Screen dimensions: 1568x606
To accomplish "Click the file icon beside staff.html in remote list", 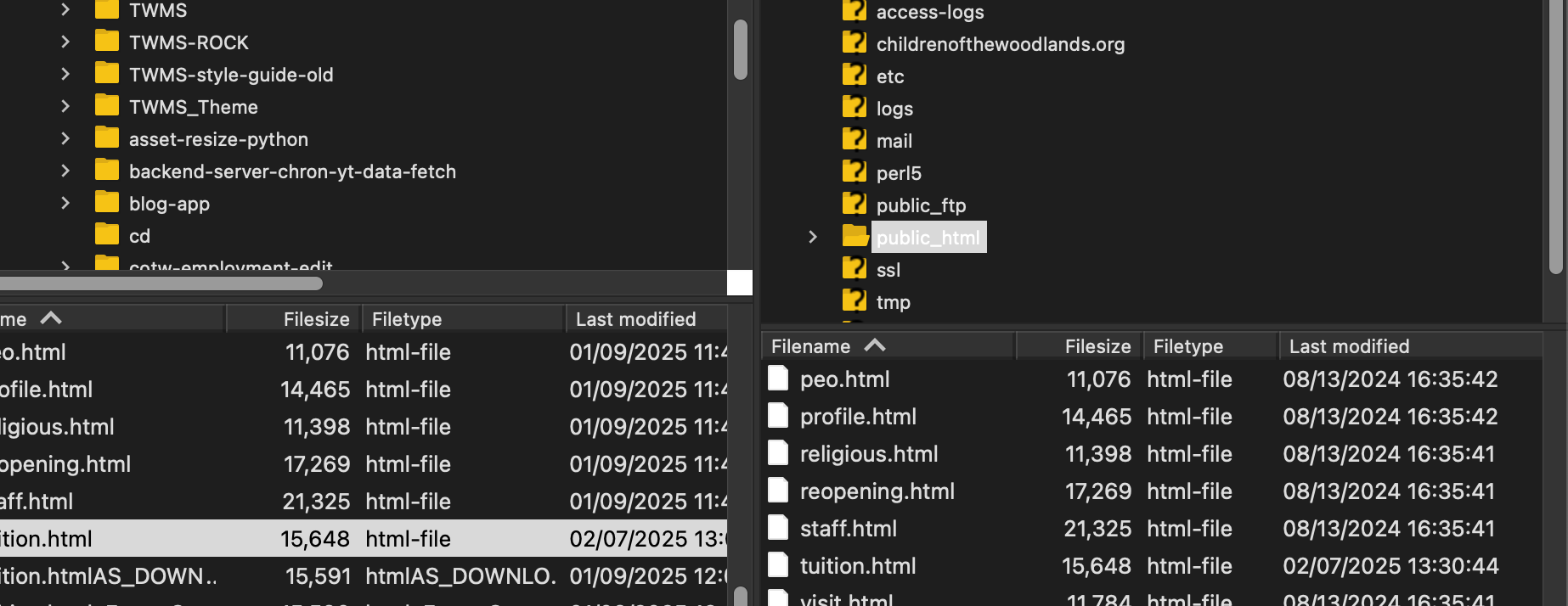I will click(x=778, y=528).
